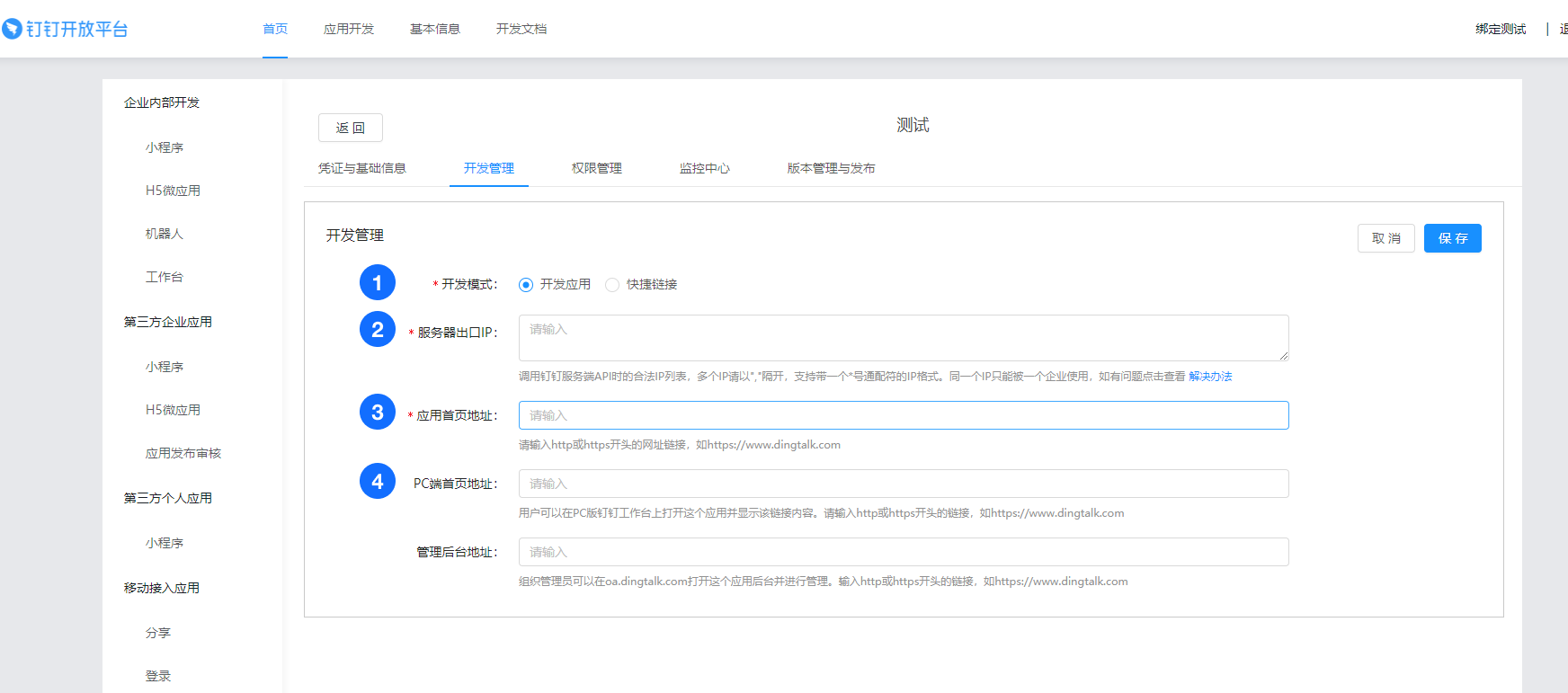Viewport: 1568px width, 693px height.
Task: Open the 解决办法 help link
Action: pos(1210,377)
